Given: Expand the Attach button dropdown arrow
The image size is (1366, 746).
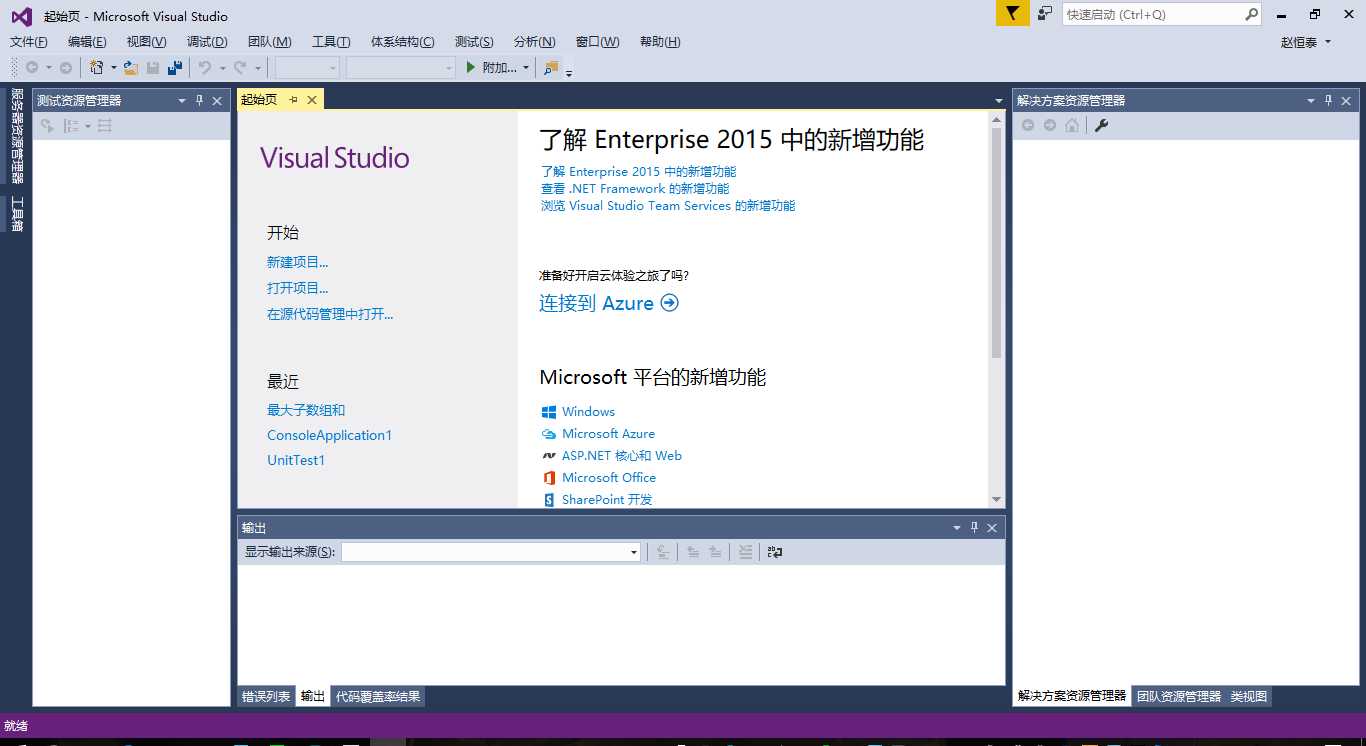Looking at the screenshot, I should (526, 68).
